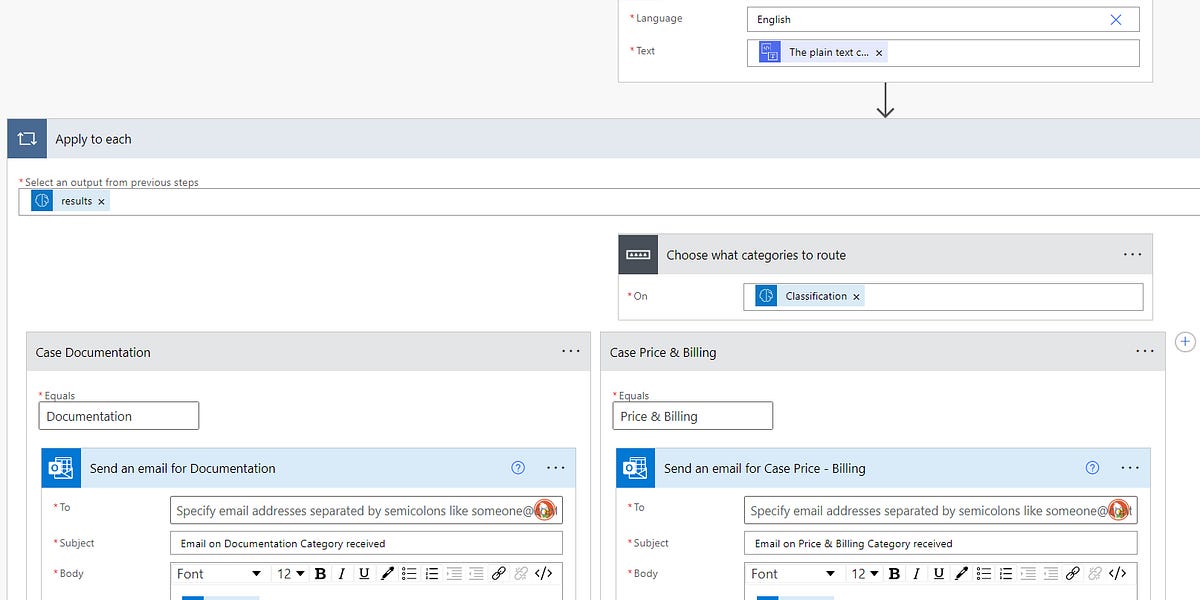
Task: Open help for Send an email for Case Price - Billing
Action: click(1092, 467)
